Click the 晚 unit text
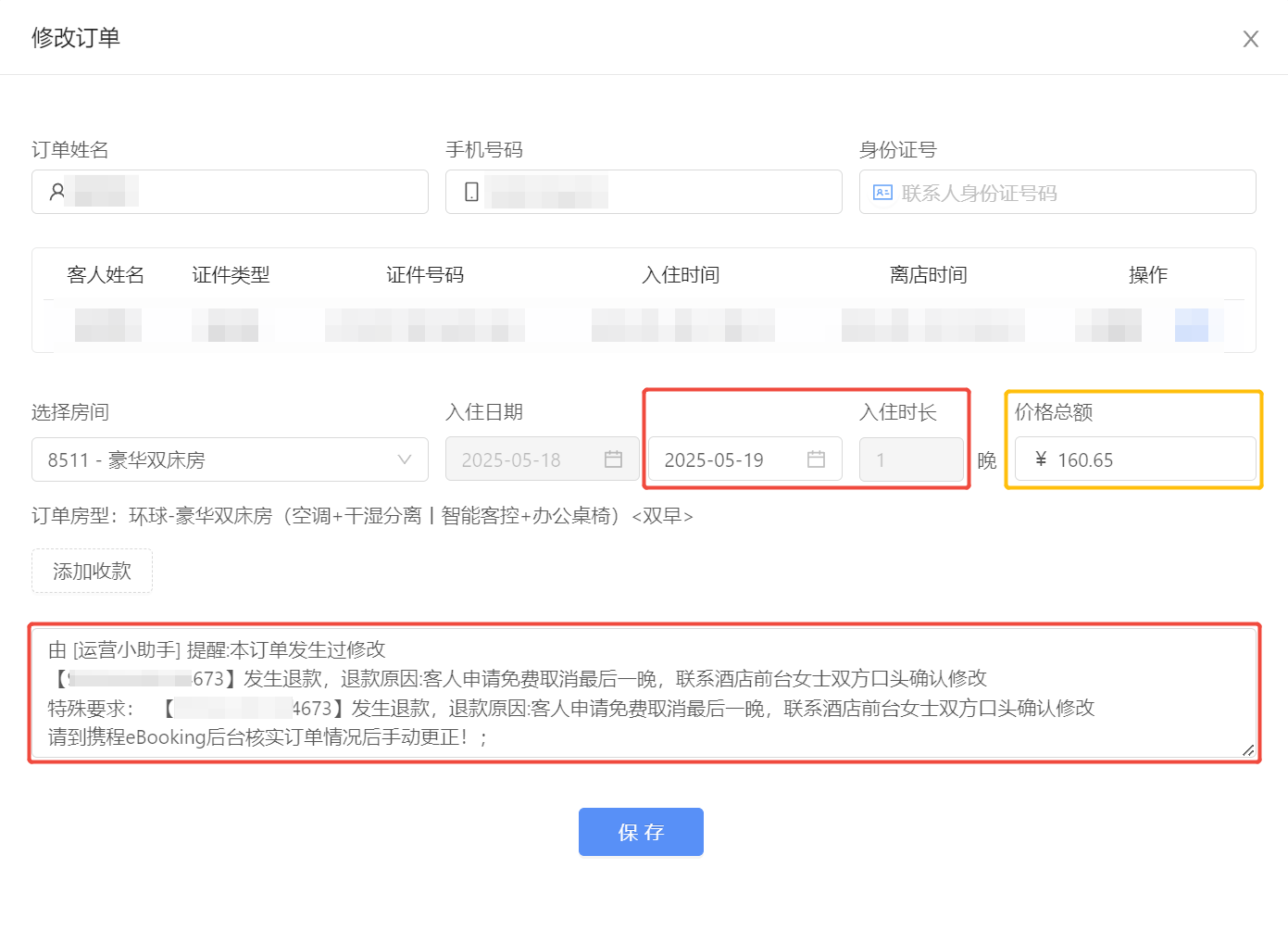This screenshot has height=931, width=1288. pos(987,460)
